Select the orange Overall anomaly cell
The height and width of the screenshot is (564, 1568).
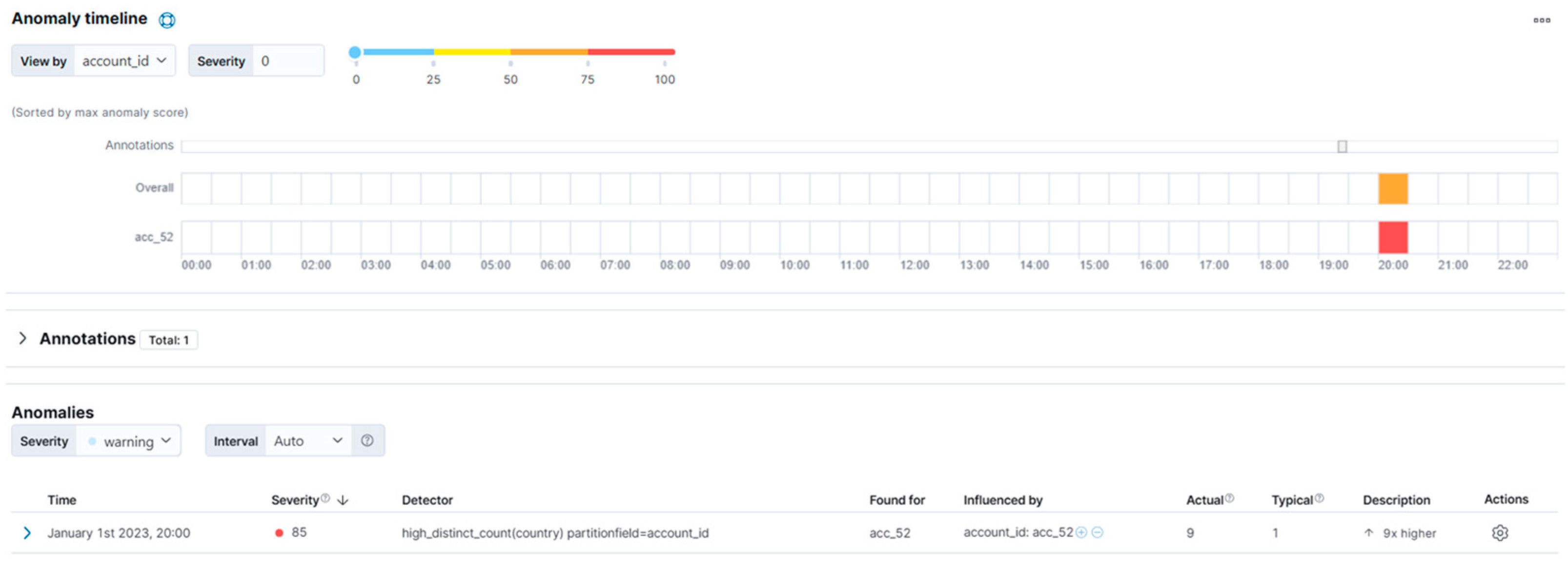[1393, 189]
